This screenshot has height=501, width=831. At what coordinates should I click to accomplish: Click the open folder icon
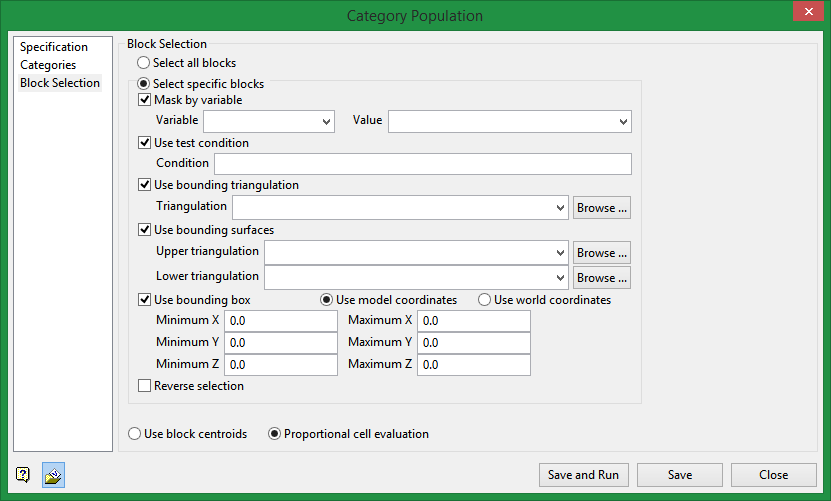(53, 476)
